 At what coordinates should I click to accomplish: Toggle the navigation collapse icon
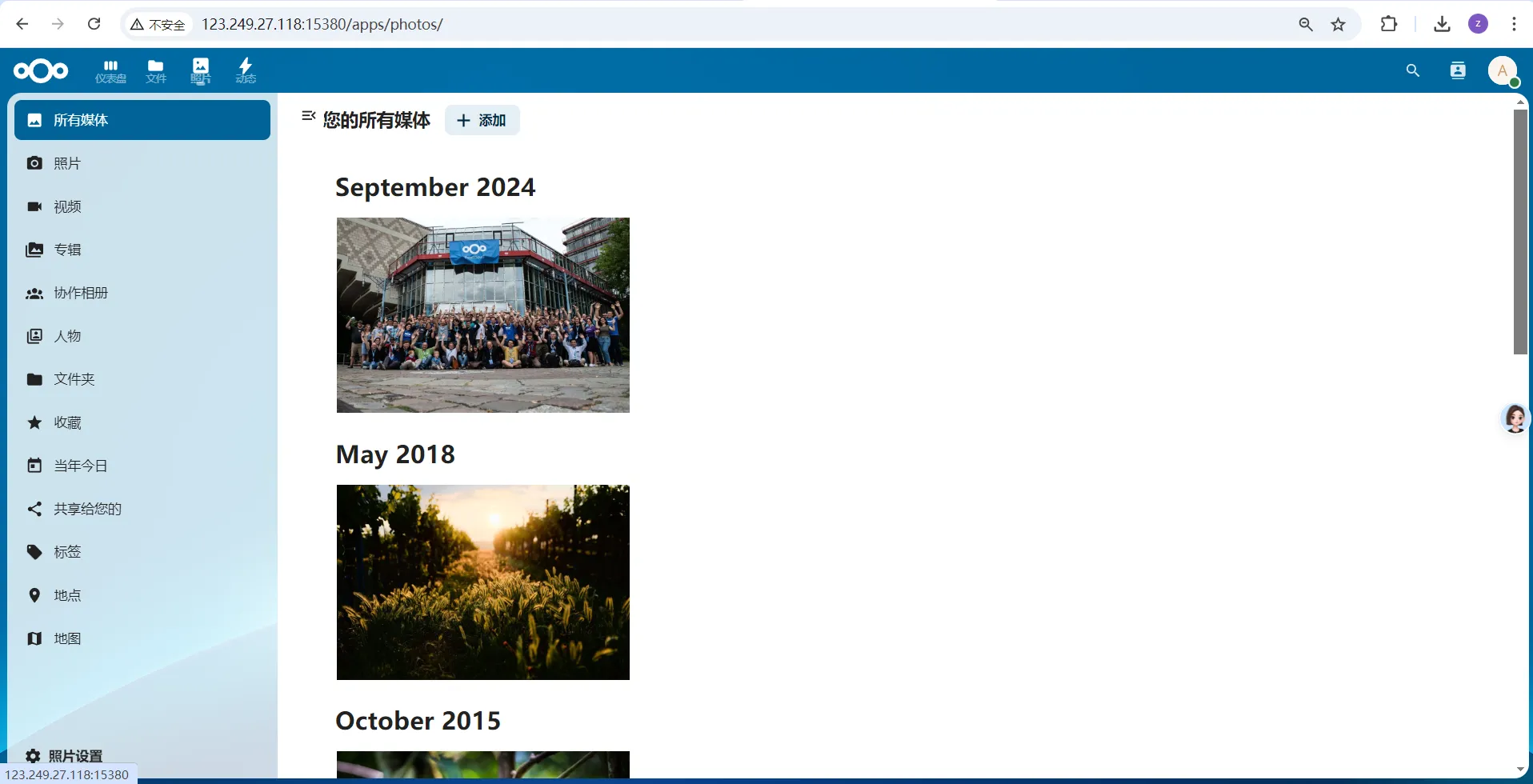coord(308,117)
